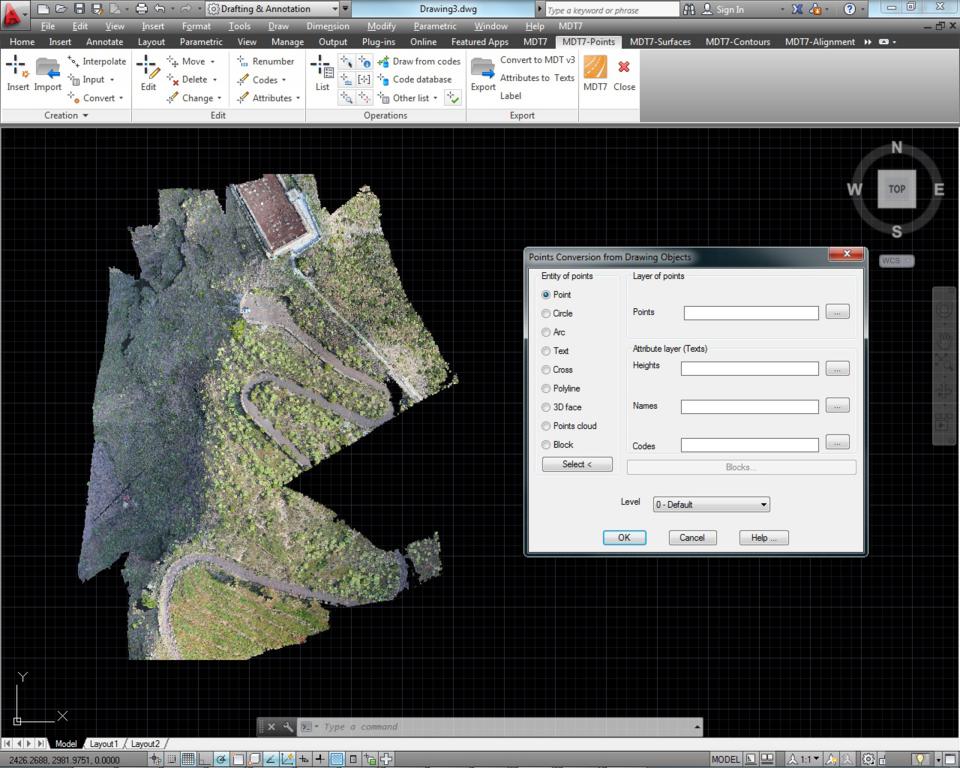This screenshot has height=768, width=960.
Task: Expand the Creation panel arrow
Action: point(86,115)
